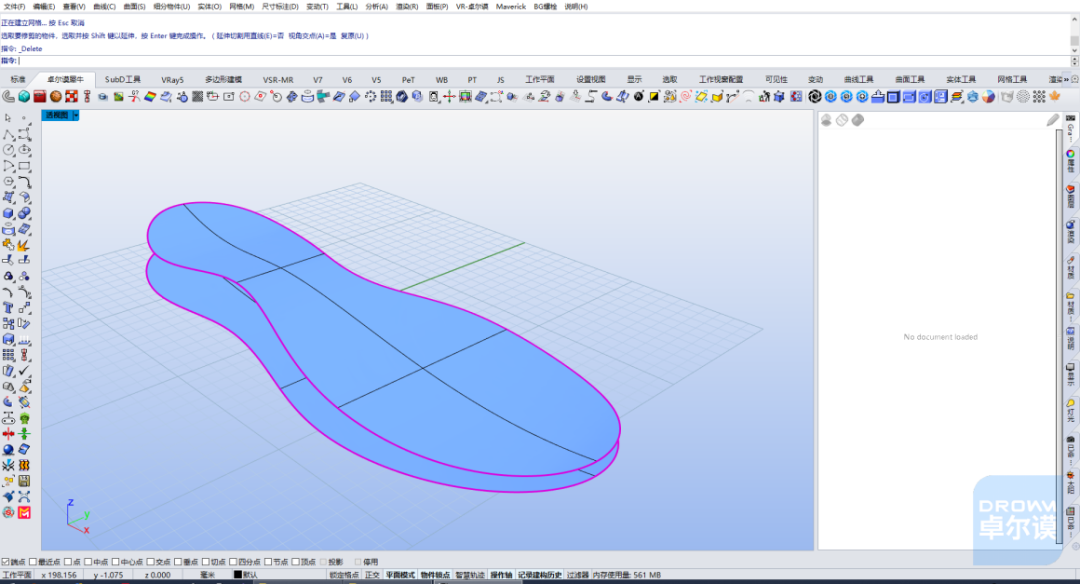Click the basketball icon in toolbar
This screenshot has width=1080, height=584.
pyautogui.click(x=56, y=96)
